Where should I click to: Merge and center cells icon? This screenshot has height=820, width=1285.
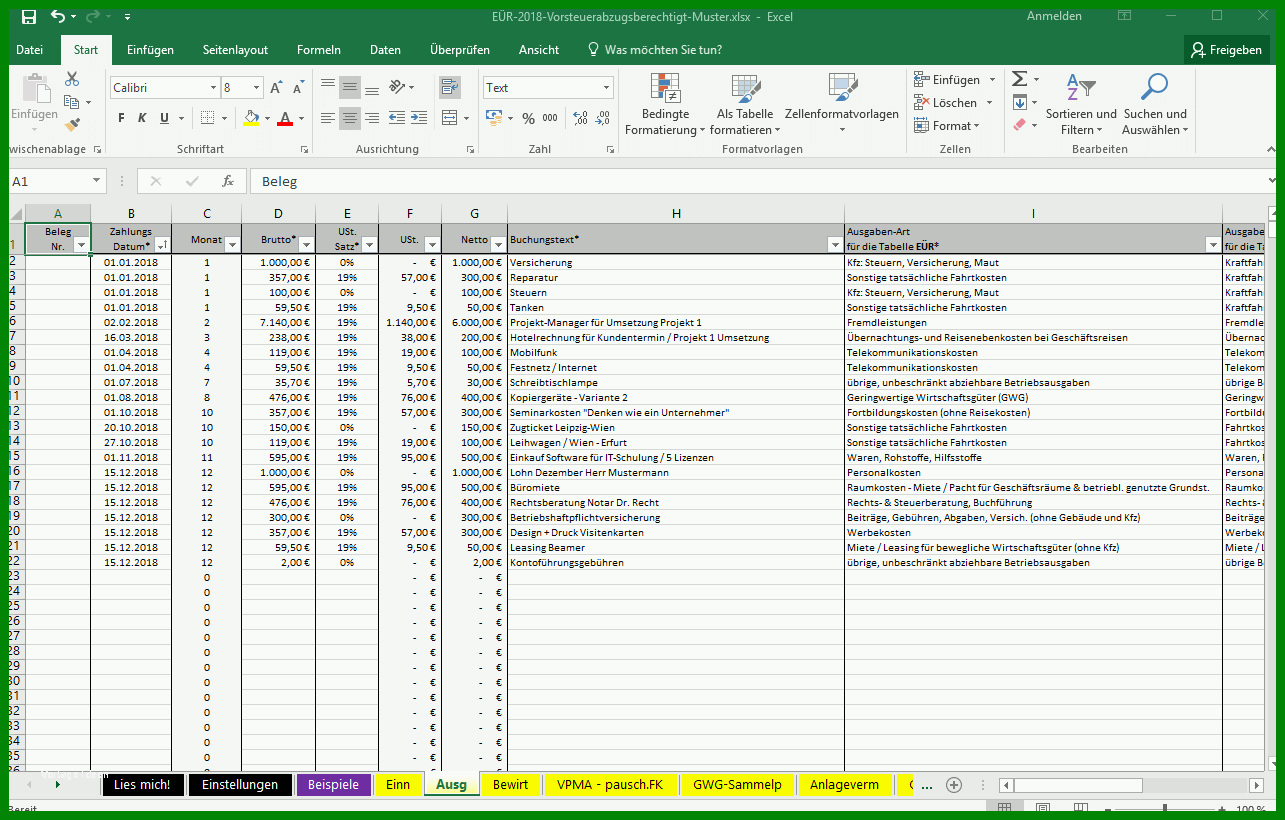pos(449,118)
